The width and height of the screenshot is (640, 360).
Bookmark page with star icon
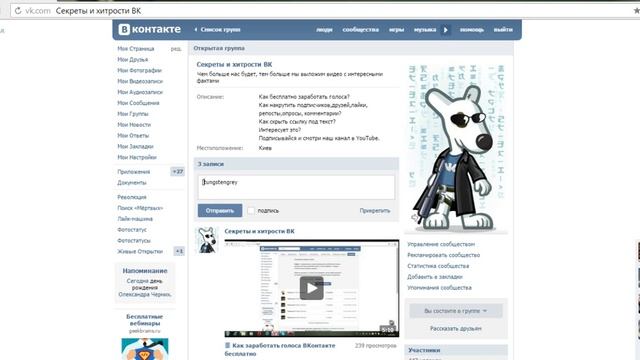(x=636, y=11)
